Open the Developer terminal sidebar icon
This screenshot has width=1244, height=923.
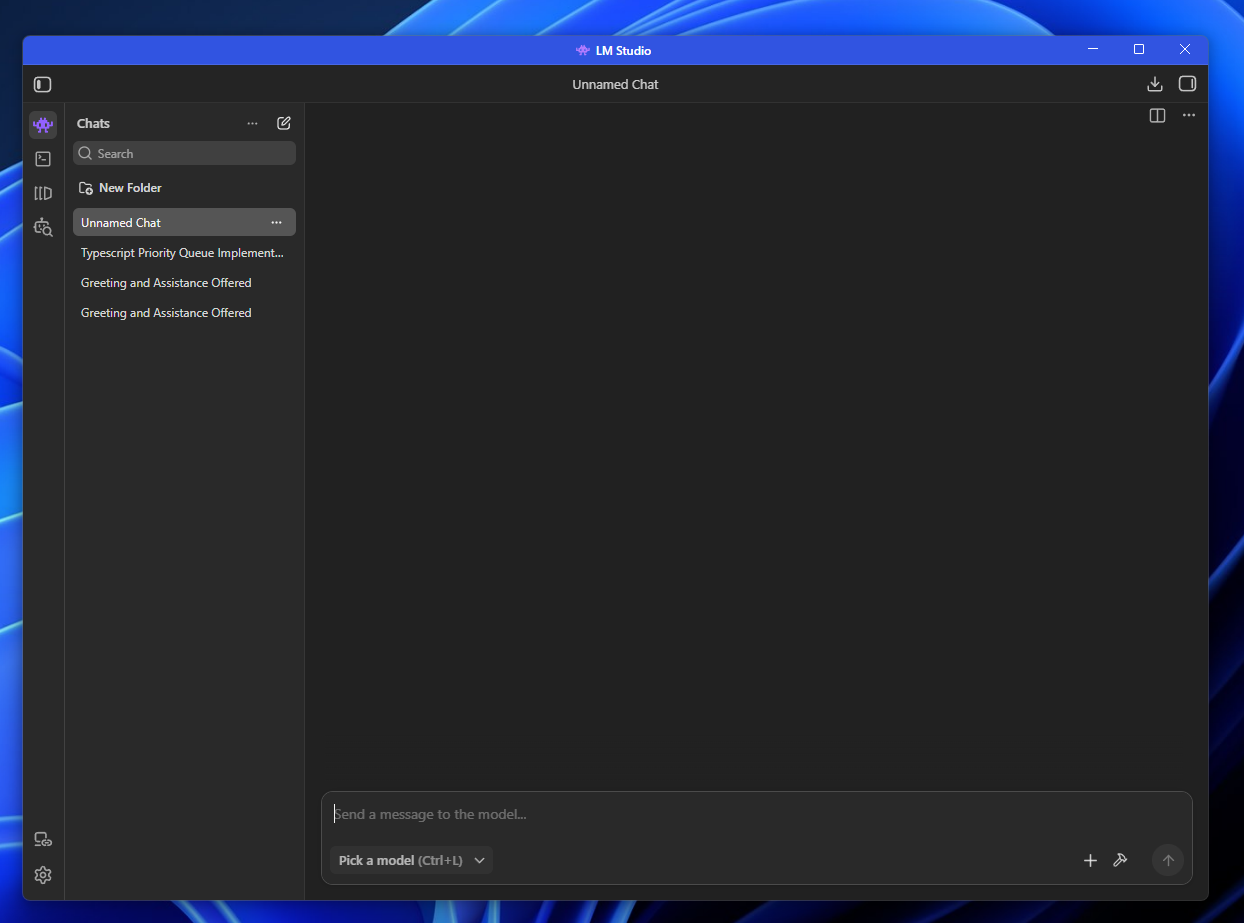pyautogui.click(x=43, y=159)
